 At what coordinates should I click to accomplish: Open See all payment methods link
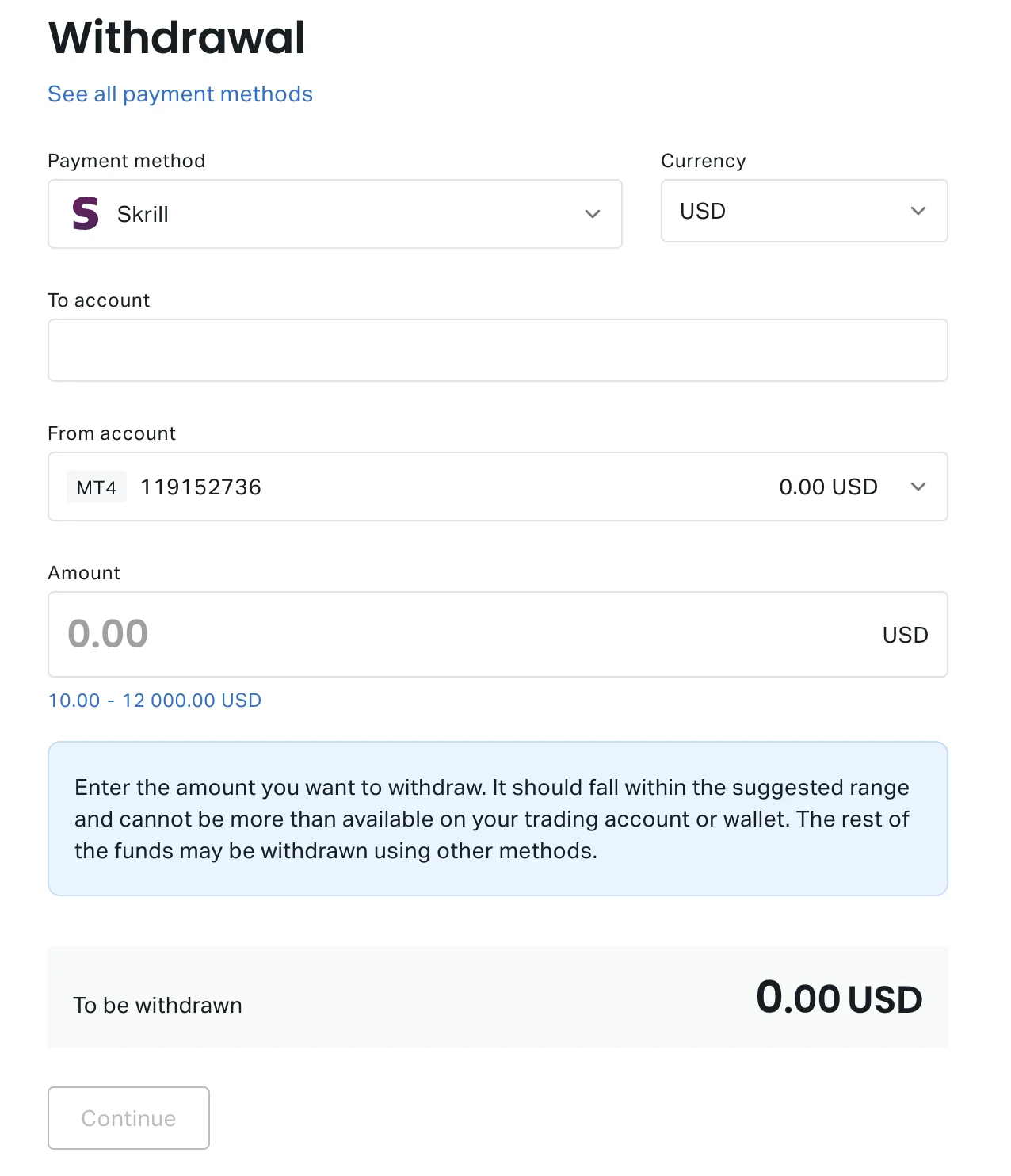pos(180,94)
